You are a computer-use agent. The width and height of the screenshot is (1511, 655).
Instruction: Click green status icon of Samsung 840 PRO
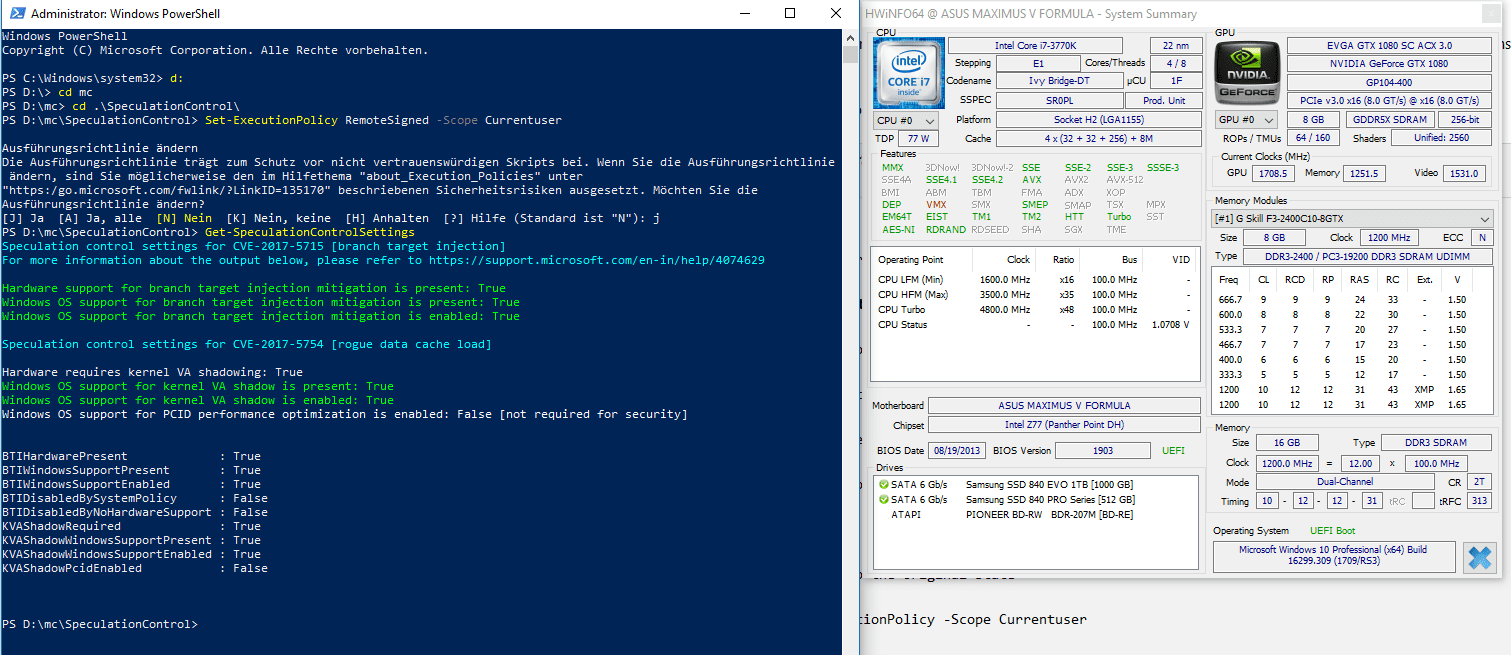tap(883, 499)
